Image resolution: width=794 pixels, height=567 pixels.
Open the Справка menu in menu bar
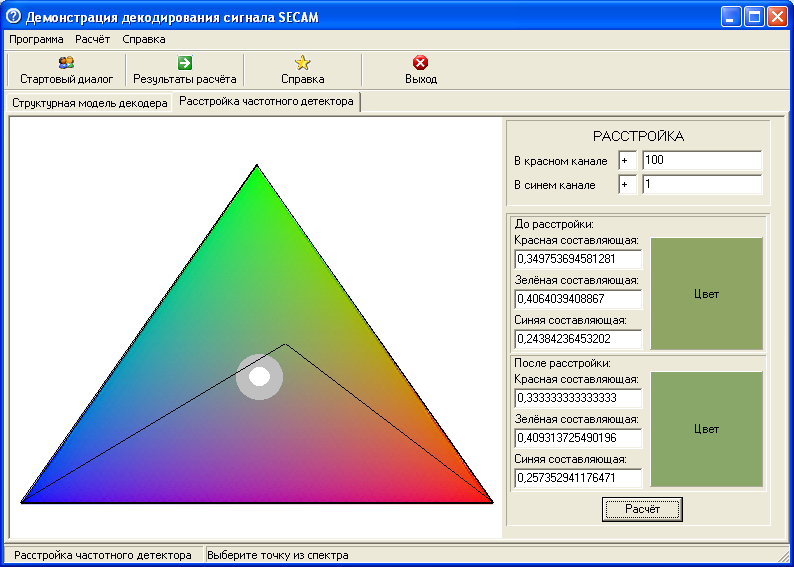tap(144, 39)
